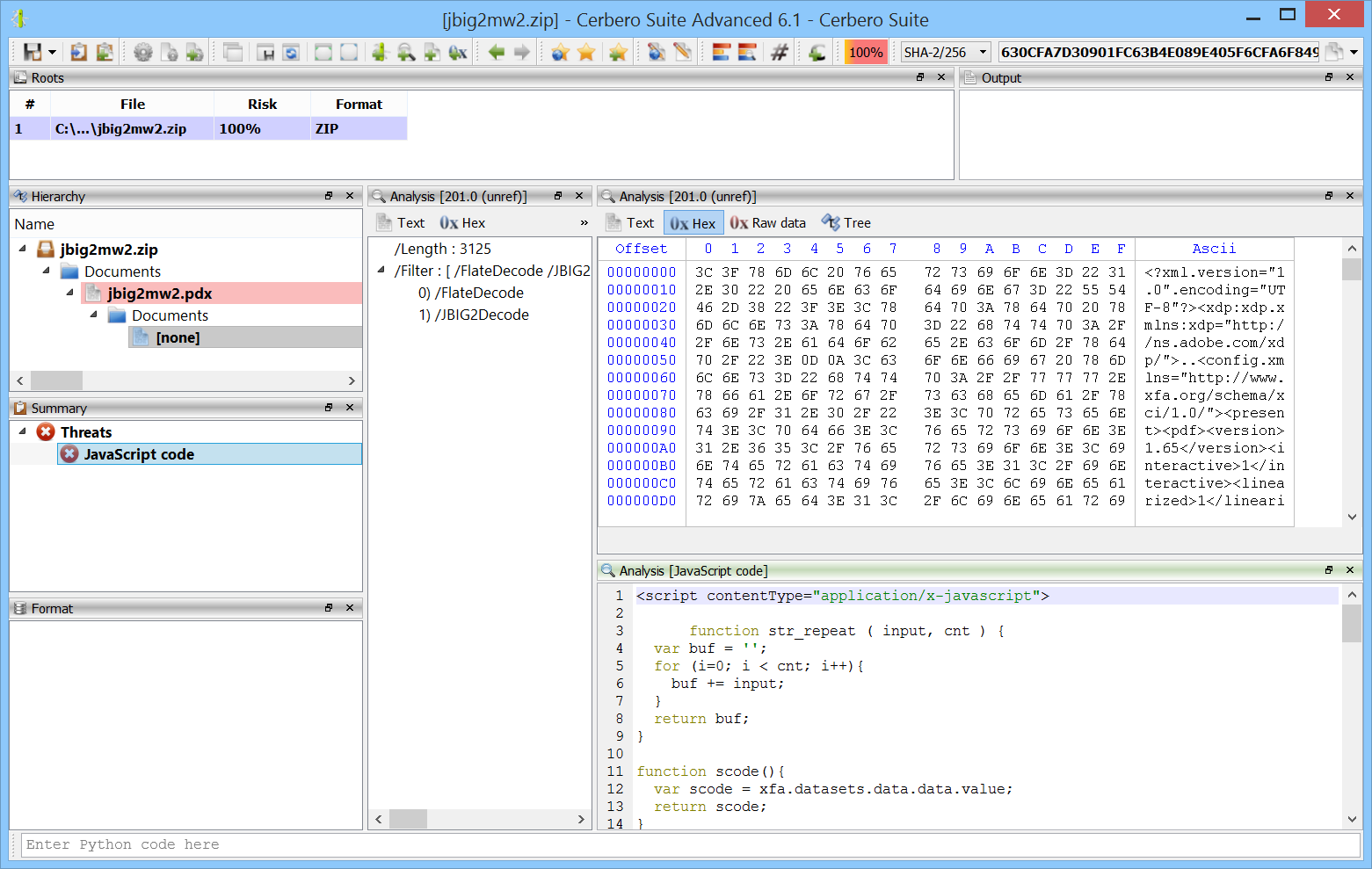Collapse the jbig2mw2.zip tree node
1372x869 pixels.
click(23, 249)
